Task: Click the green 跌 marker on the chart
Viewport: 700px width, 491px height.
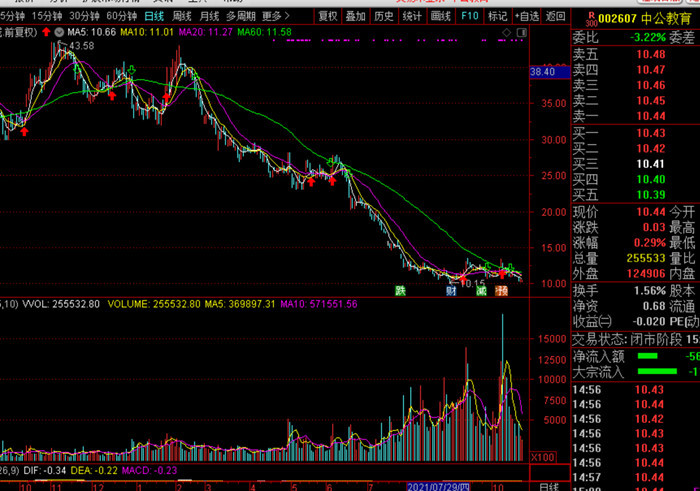Action: pos(401,290)
